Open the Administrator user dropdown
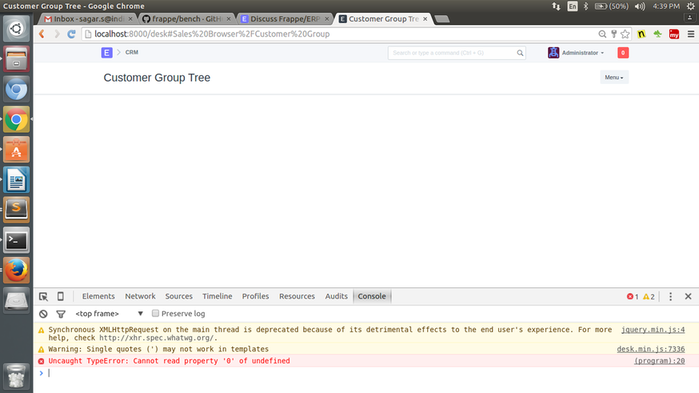The height and width of the screenshot is (393, 699). pos(576,53)
